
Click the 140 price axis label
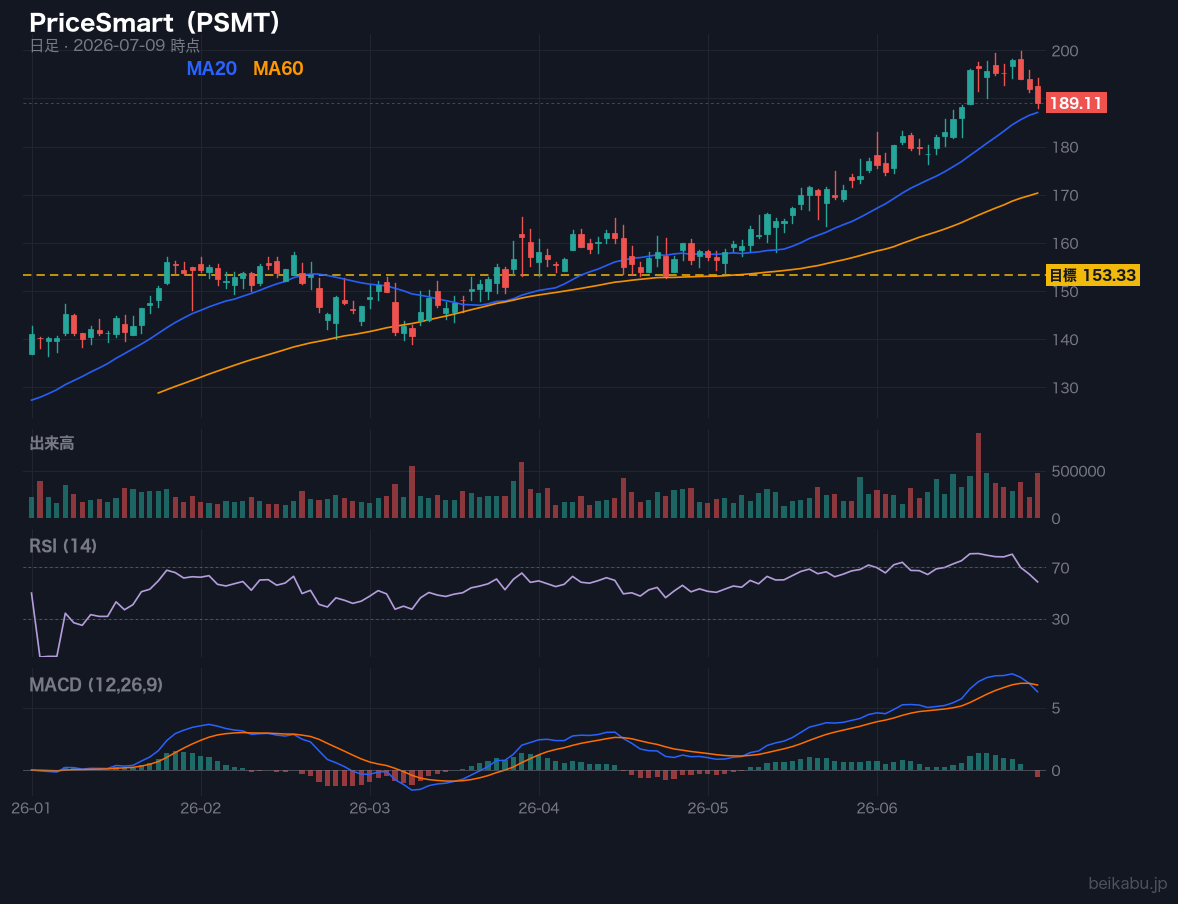pyautogui.click(x=1065, y=340)
